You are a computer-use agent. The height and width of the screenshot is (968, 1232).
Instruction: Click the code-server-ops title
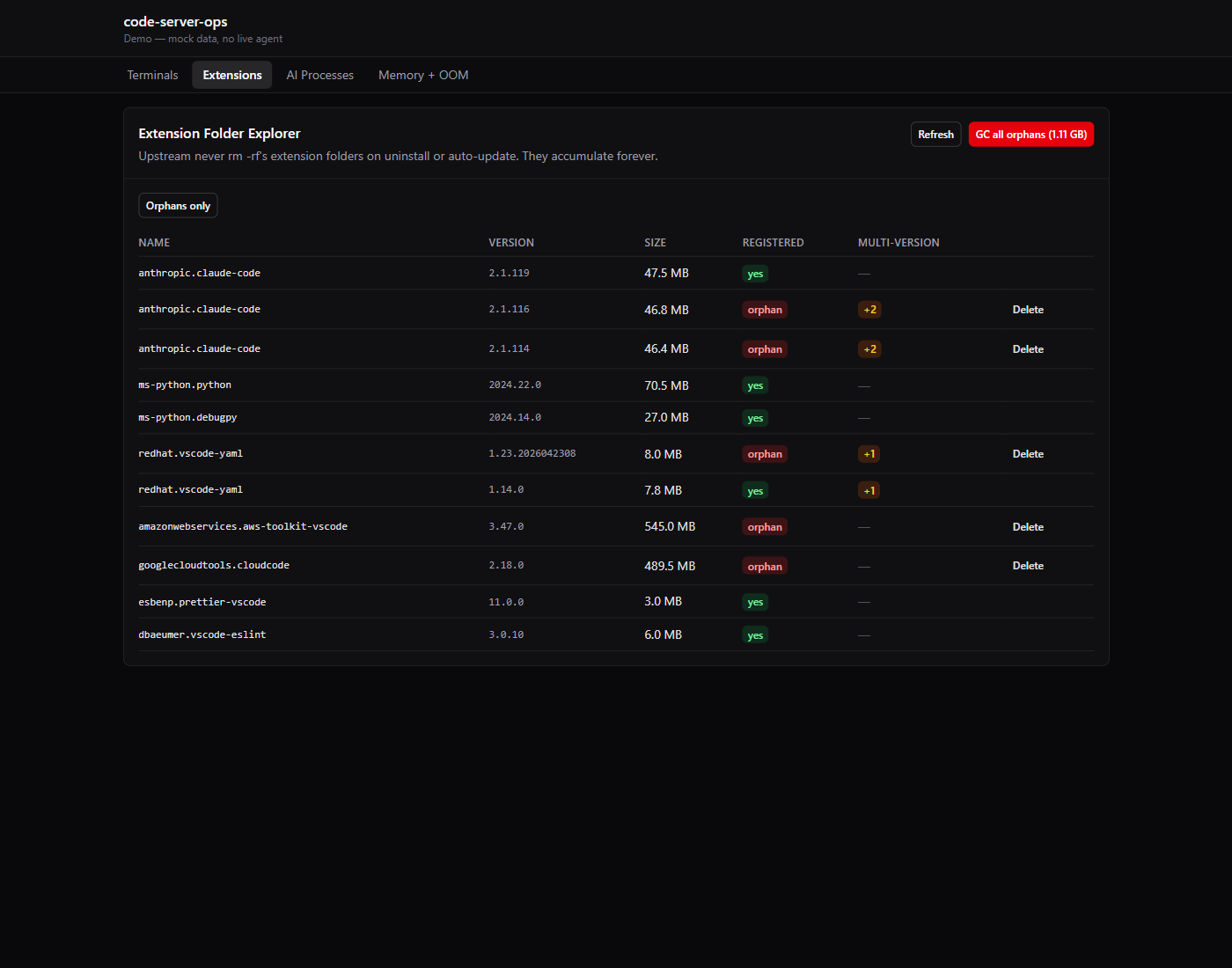(x=175, y=21)
